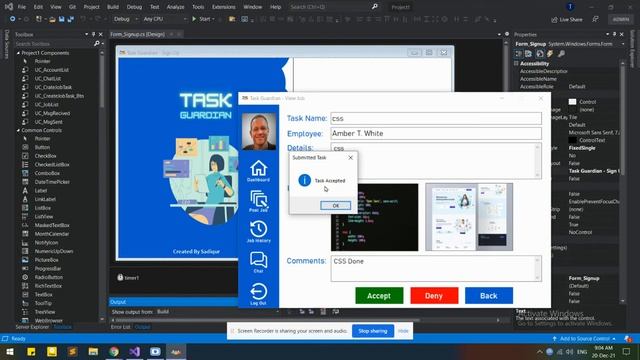Switch to Server Explorer tab

tap(32, 327)
